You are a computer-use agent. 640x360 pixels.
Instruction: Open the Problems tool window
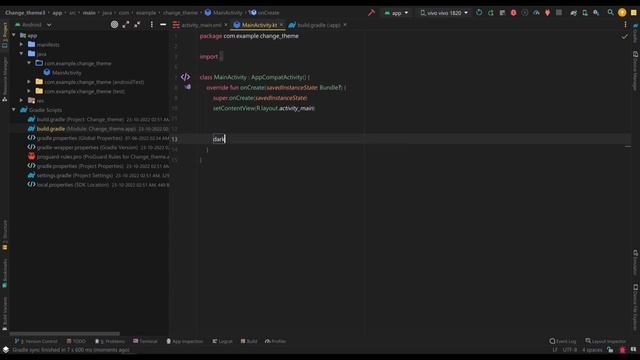(x=110, y=341)
